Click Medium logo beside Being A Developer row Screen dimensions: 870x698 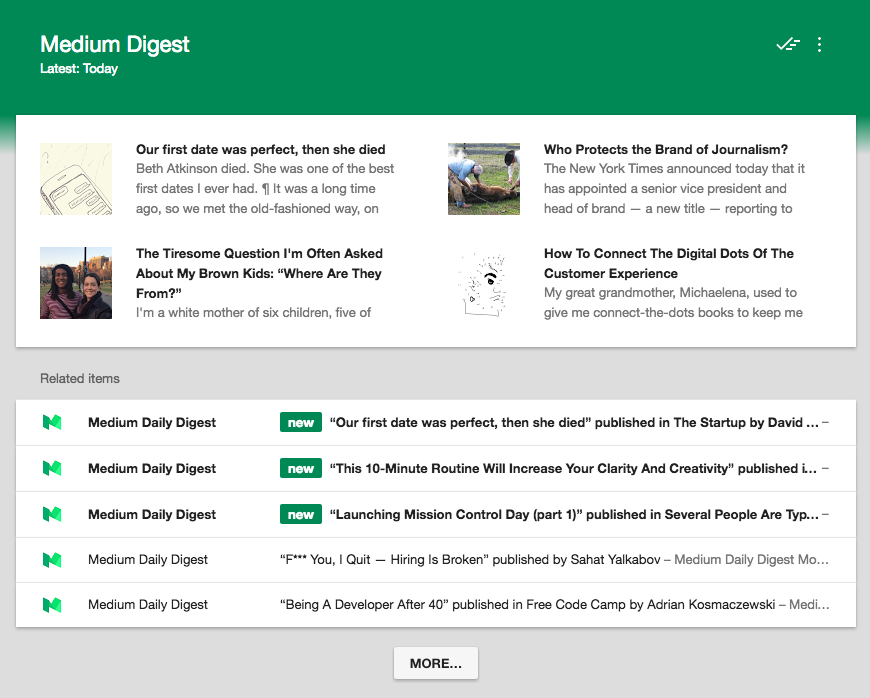51,604
